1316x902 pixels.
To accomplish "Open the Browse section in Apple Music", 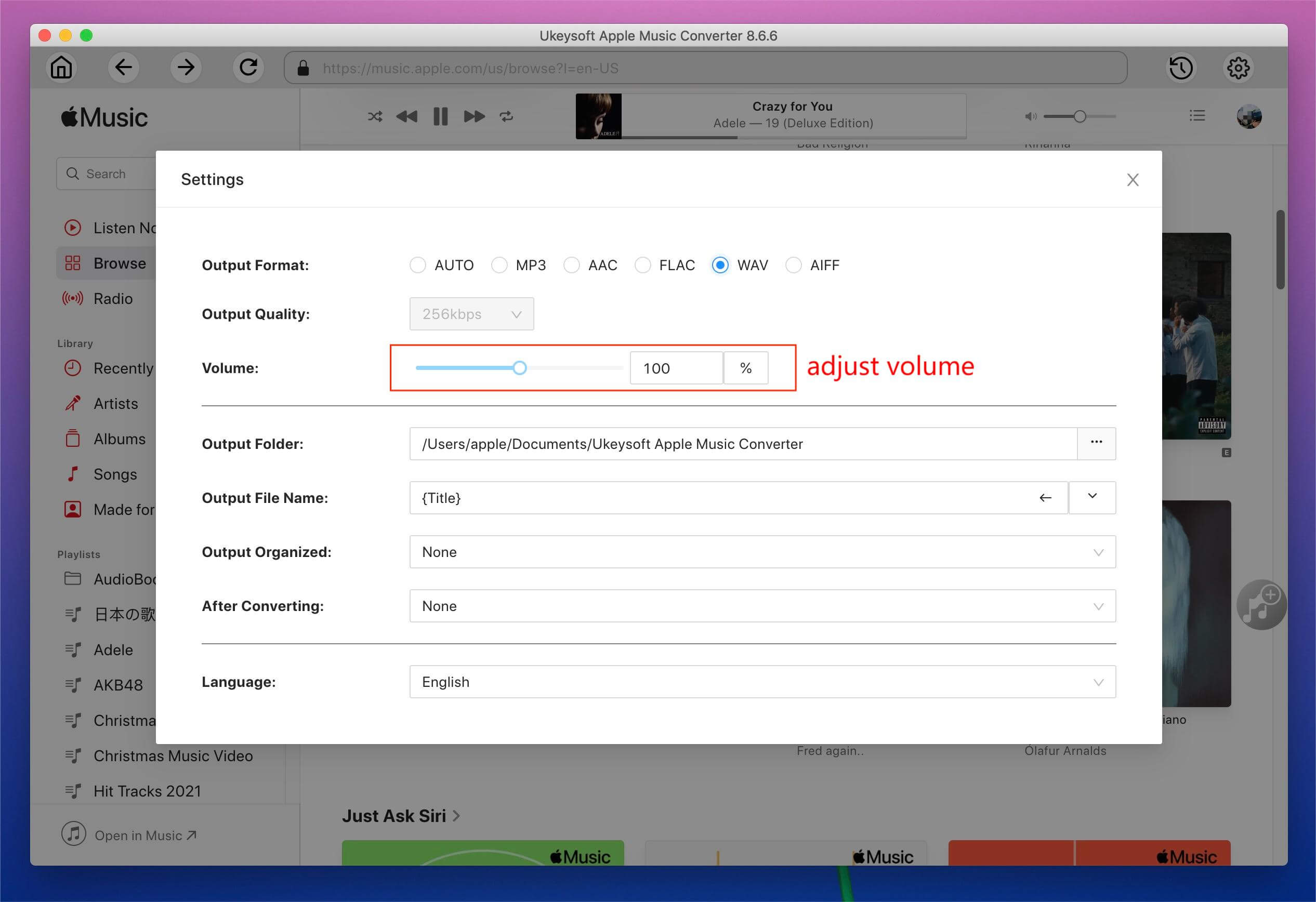I will (119, 262).
